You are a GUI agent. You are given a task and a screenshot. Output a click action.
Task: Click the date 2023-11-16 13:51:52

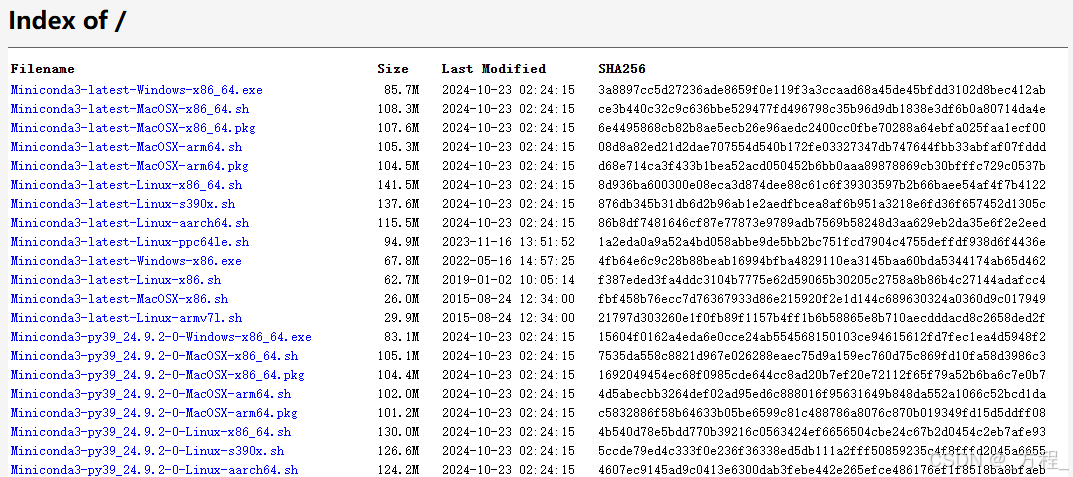coord(508,242)
